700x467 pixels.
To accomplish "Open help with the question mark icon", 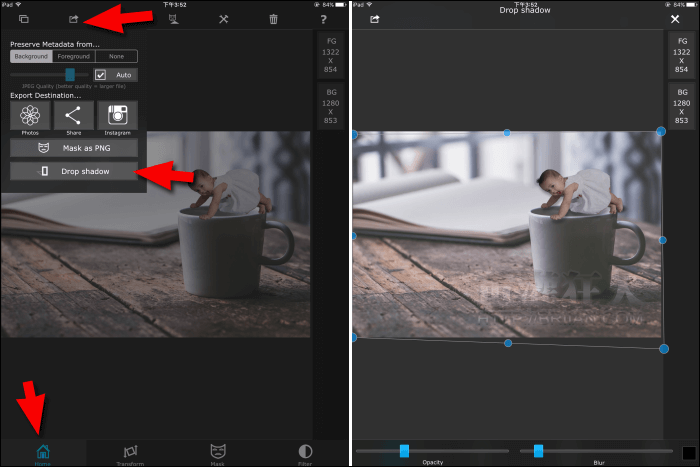I will coord(323,19).
